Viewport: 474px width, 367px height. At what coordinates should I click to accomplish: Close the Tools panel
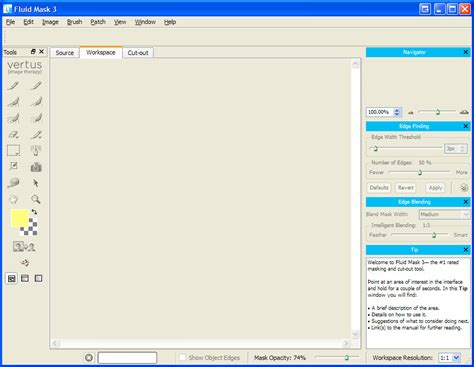point(41,52)
